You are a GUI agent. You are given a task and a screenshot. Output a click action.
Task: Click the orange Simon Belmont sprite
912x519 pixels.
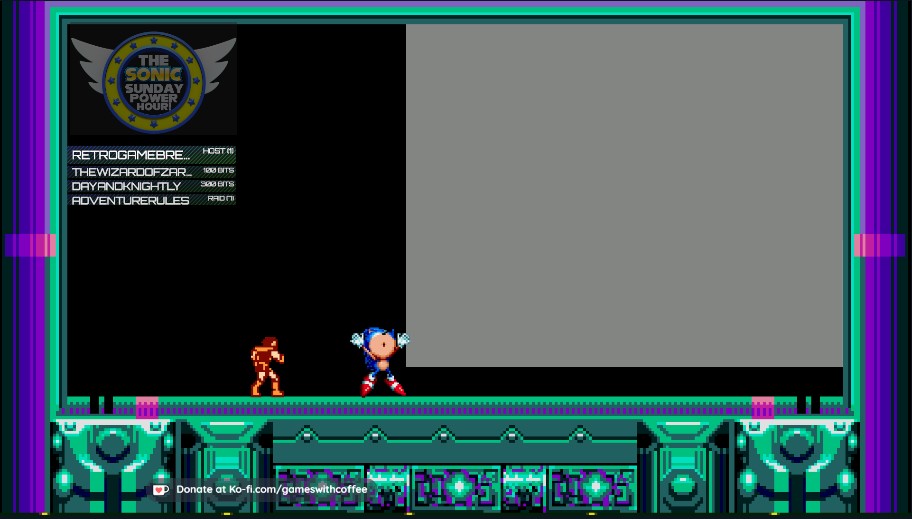tap(267, 366)
